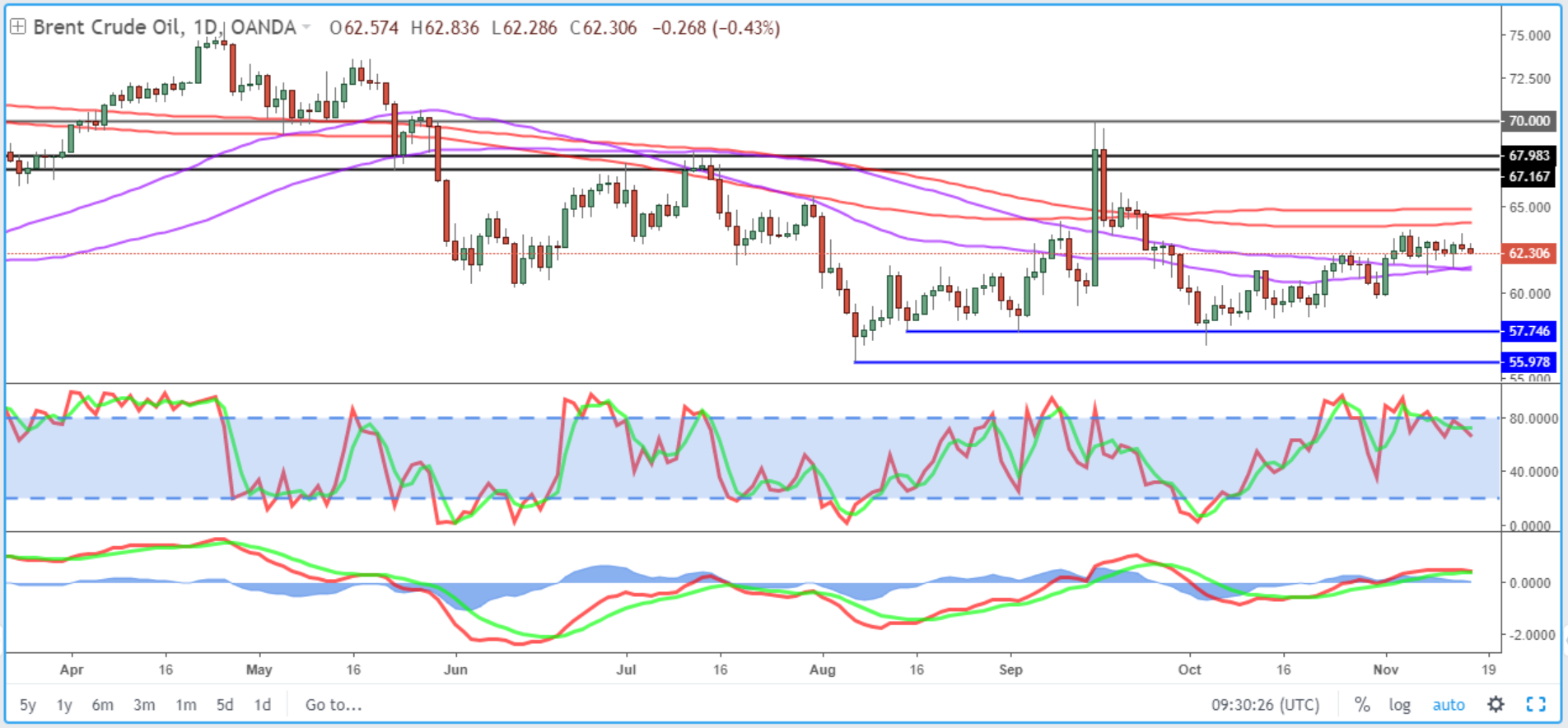Select the 5d time range
This screenshot has width=1568, height=728.
pyautogui.click(x=225, y=705)
